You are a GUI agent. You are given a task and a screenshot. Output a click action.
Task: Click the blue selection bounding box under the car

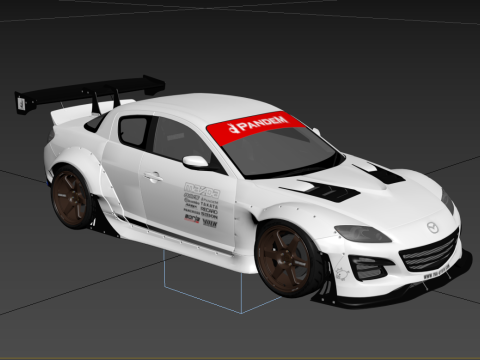click(222, 283)
